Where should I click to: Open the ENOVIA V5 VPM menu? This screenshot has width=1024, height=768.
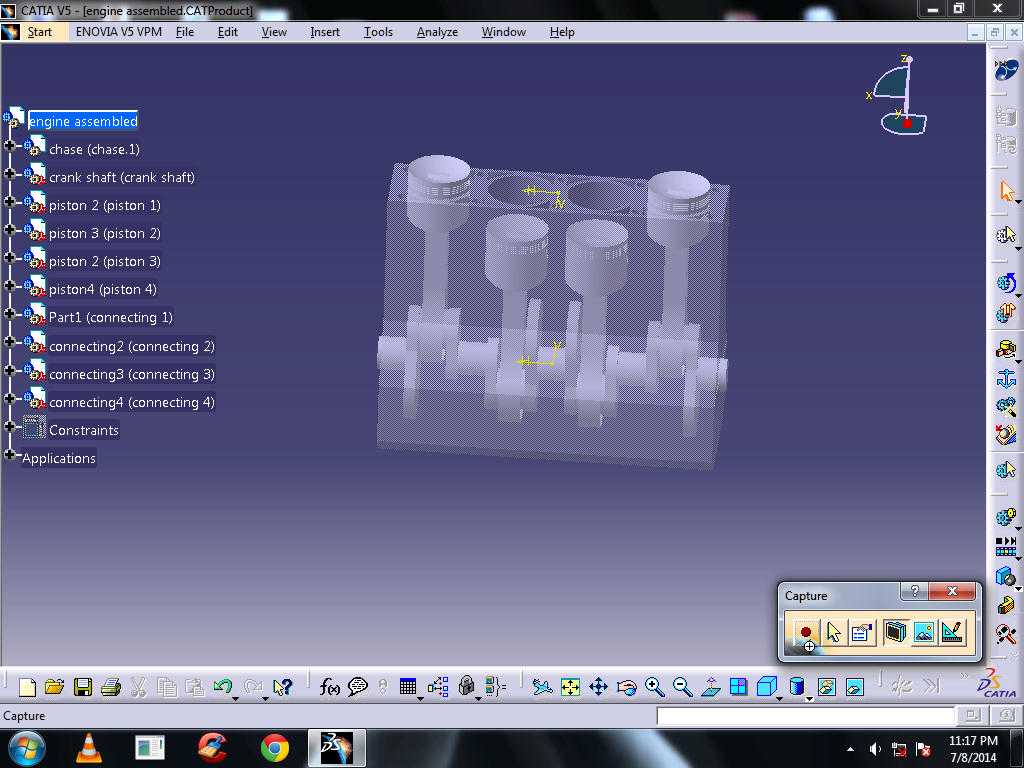tap(118, 31)
